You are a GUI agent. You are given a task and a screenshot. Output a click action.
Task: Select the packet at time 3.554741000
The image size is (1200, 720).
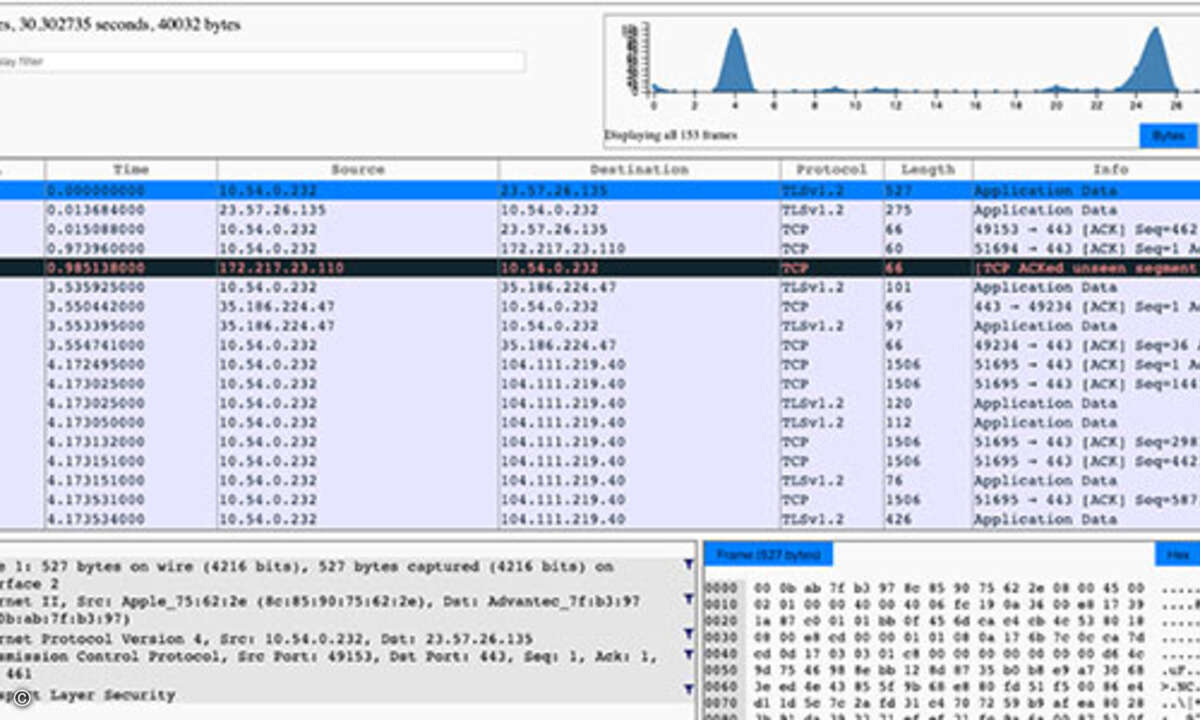coord(600,345)
